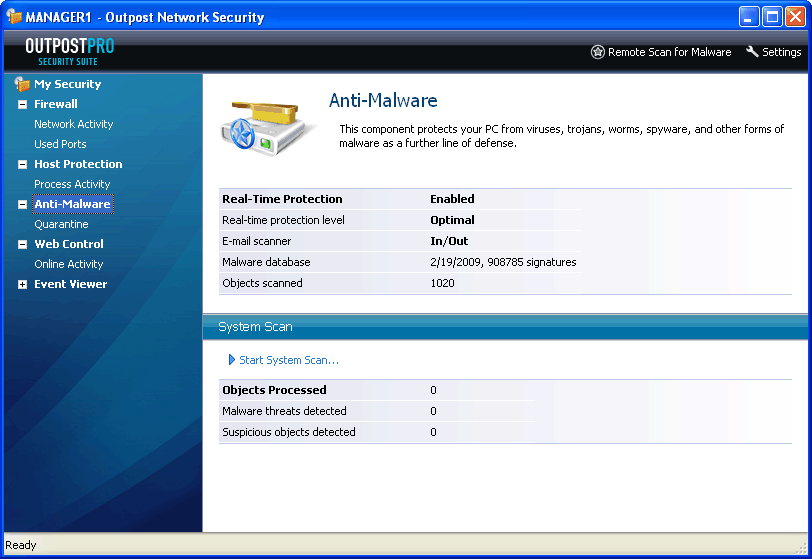Image resolution: width=812 pixels, height=559 pixels.
Task: Click the Malware database label
Action: point(266,262)
